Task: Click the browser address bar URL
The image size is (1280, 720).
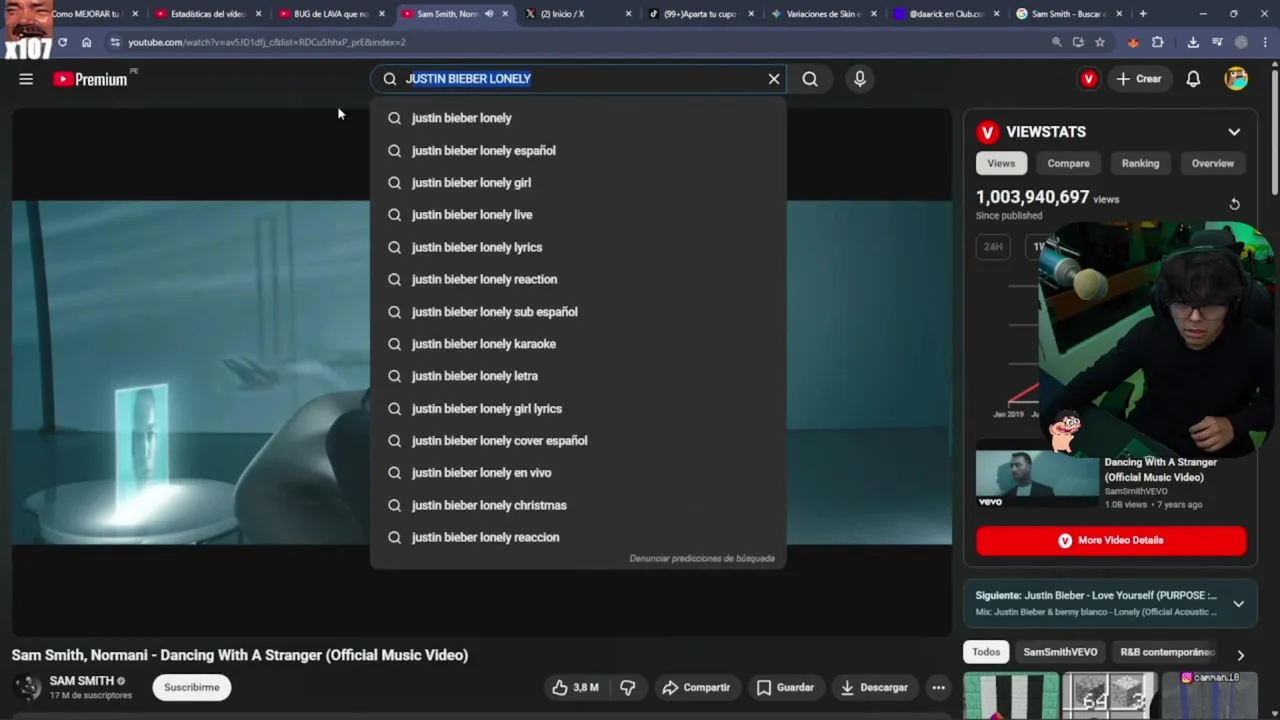Action: tap(267, 42)
